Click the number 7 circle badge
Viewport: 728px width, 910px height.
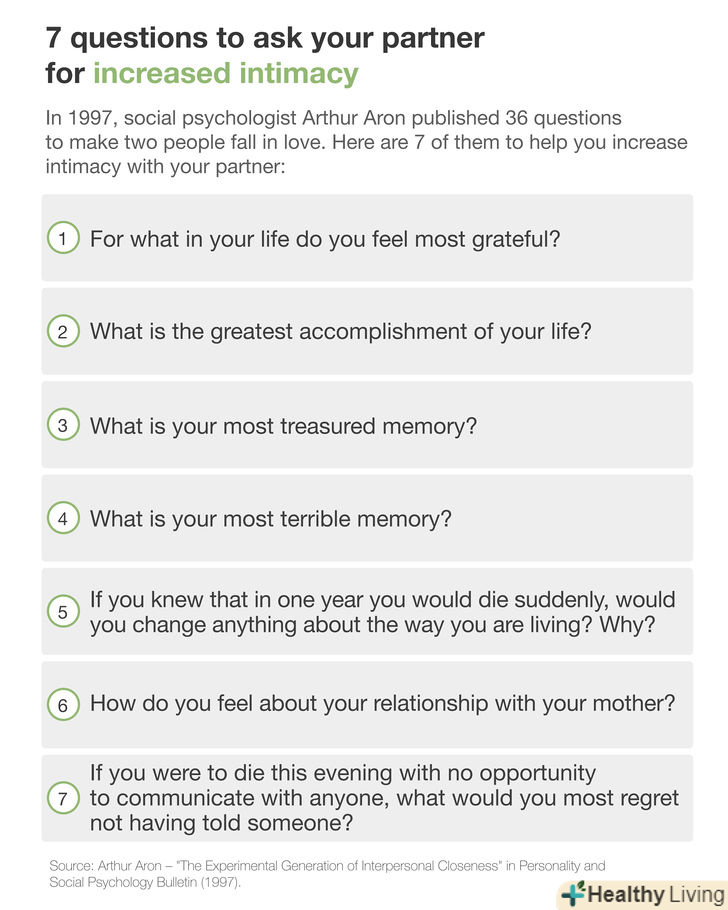tap(62, 798)
